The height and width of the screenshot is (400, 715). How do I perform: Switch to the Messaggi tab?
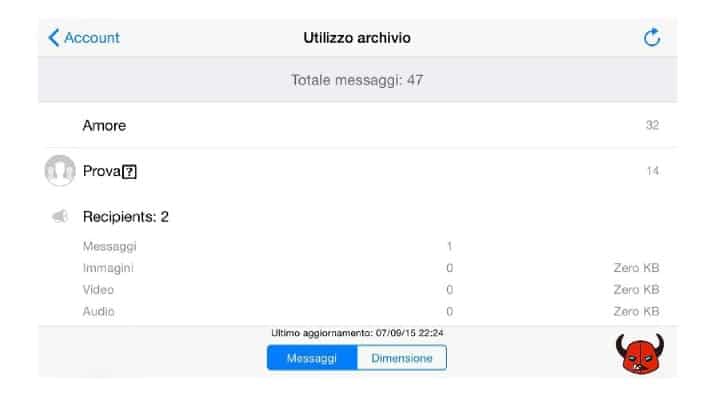click(312, 358)
